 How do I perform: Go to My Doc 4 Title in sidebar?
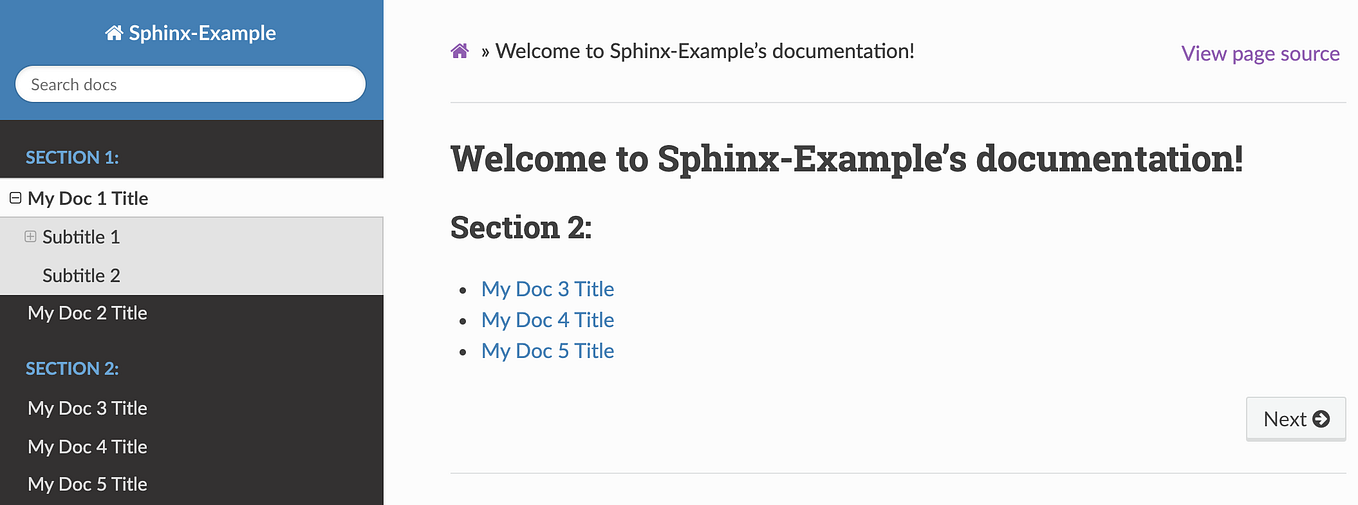pos(88,446)
